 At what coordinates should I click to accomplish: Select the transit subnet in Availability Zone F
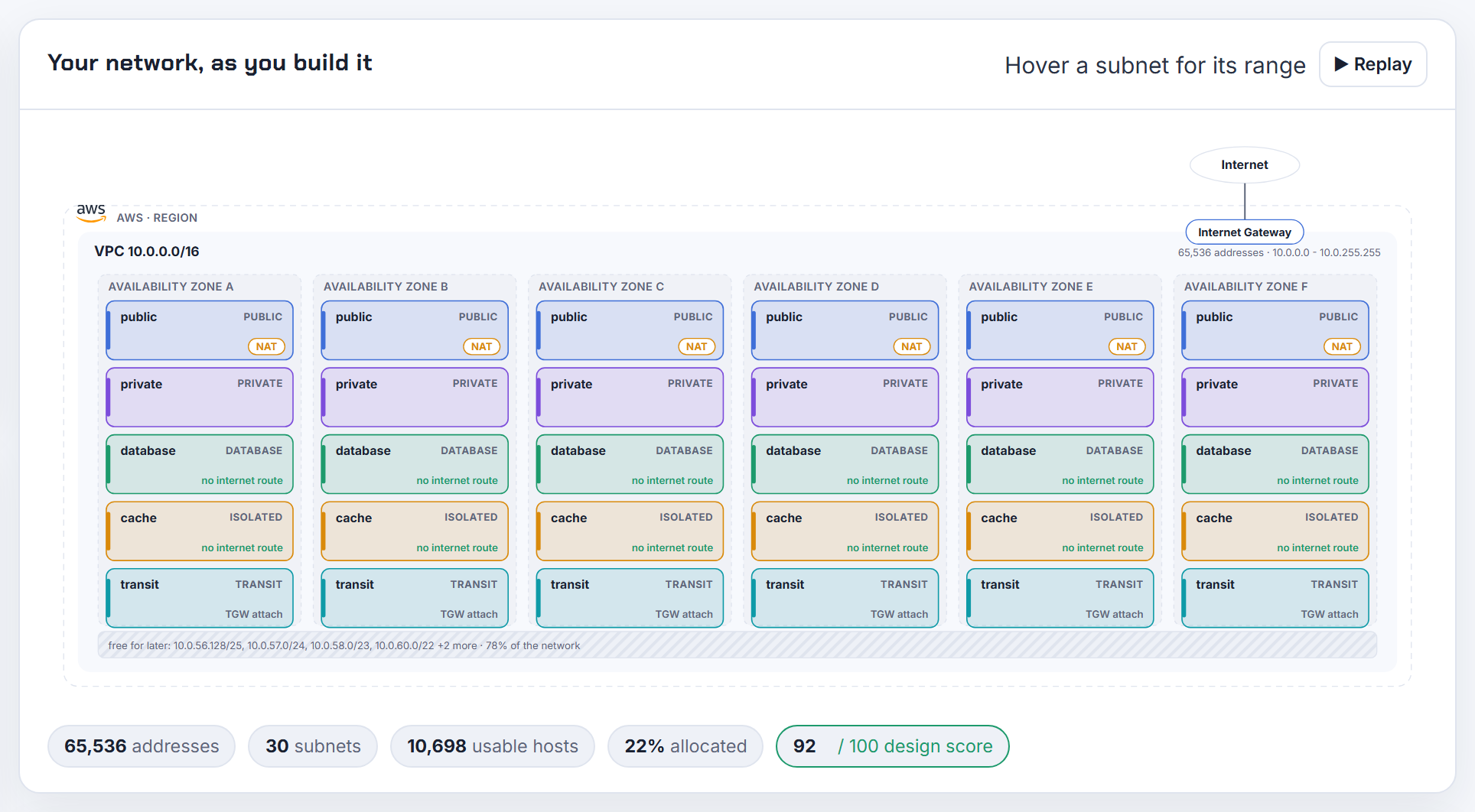coord(1275,598)
